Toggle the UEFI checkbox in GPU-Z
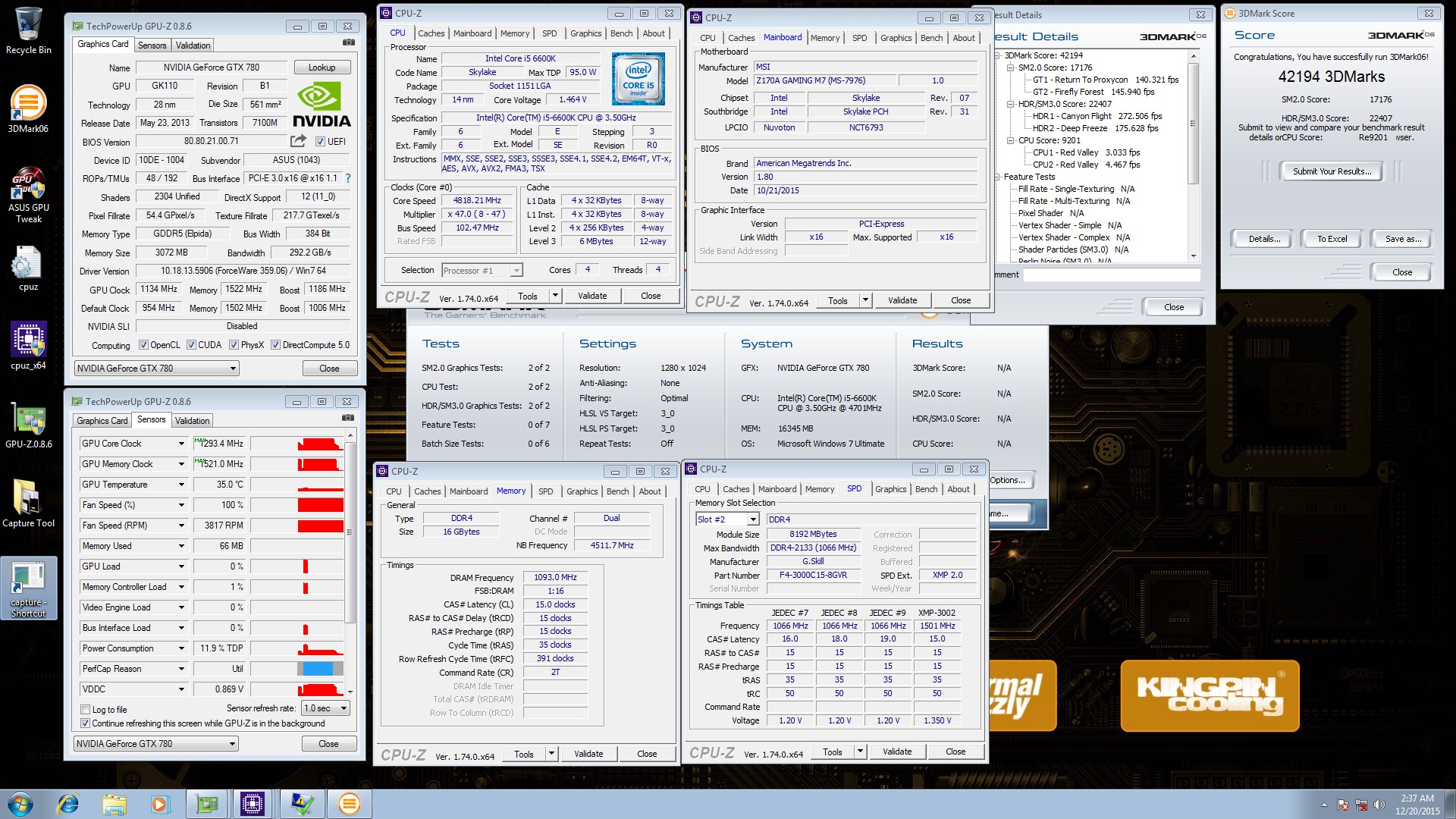This screenshot has height=819, width=1456. (x=320, y=142)
